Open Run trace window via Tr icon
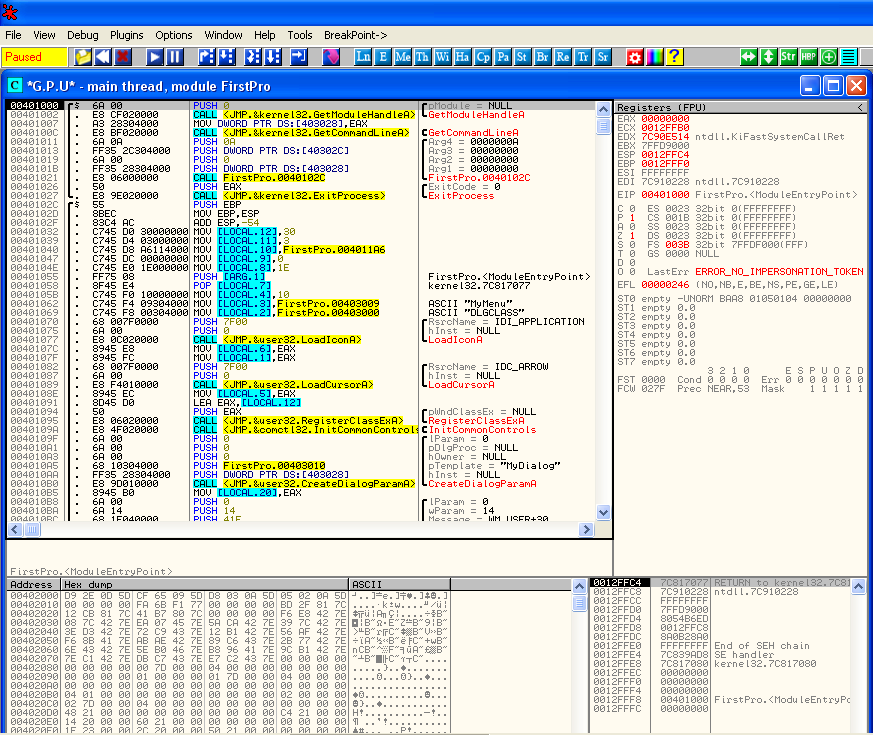The width and height of the screenshot is (873, 735). [583, 57]
